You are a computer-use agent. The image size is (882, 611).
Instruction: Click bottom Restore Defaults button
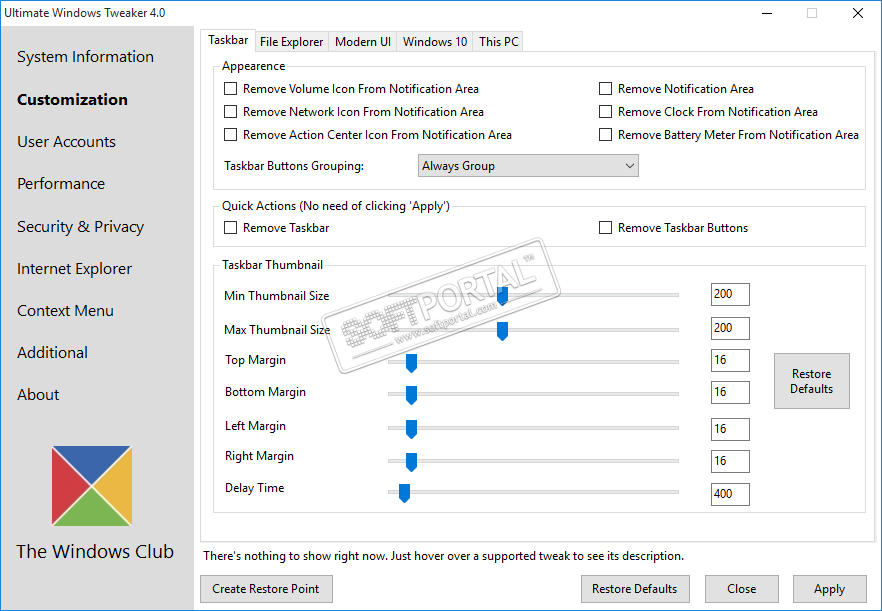click(x=635, y=589)
